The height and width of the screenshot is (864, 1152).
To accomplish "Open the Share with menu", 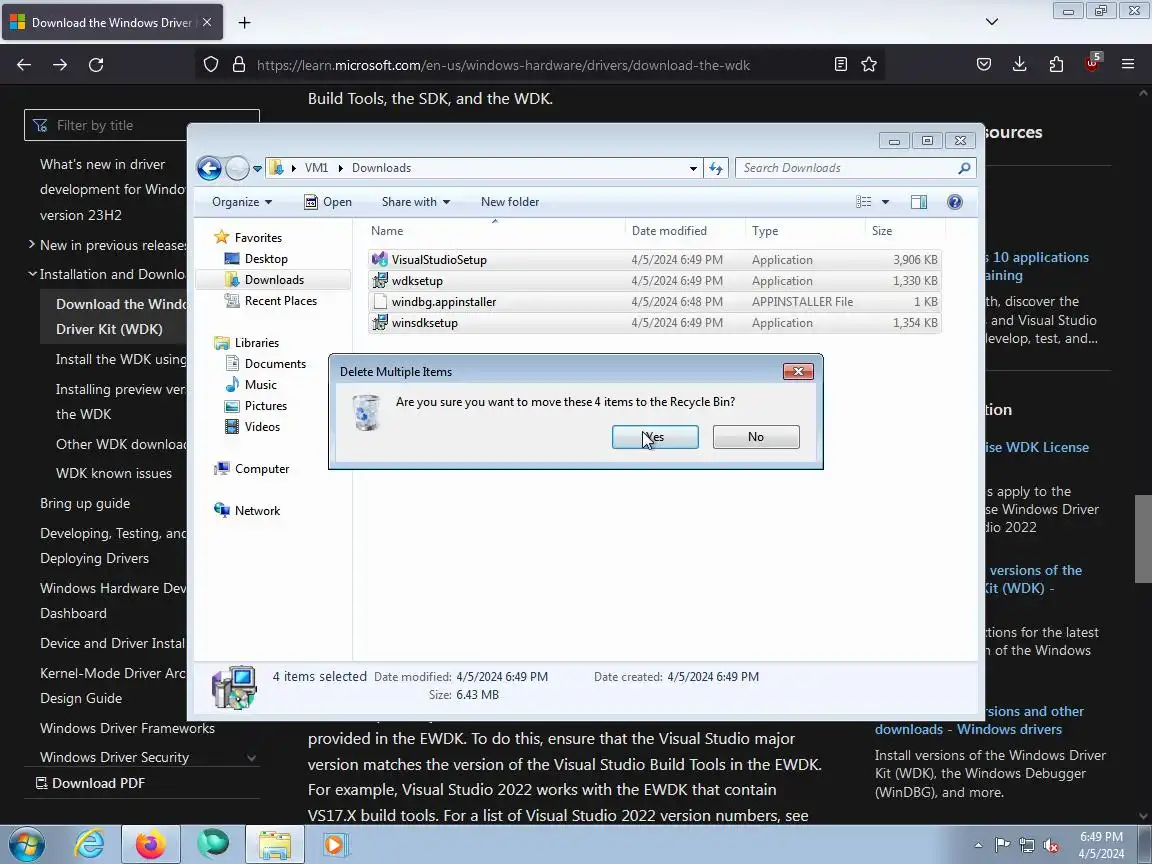I will pos(416,202).
